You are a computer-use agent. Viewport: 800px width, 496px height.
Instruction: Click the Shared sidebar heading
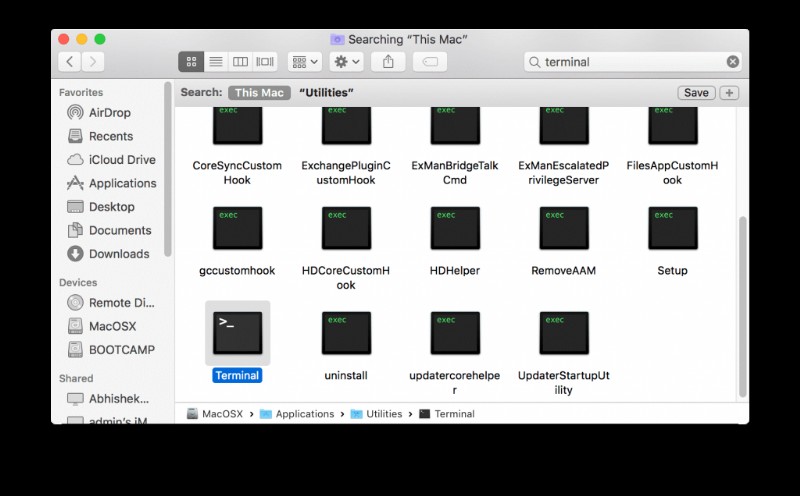[76, 379]
